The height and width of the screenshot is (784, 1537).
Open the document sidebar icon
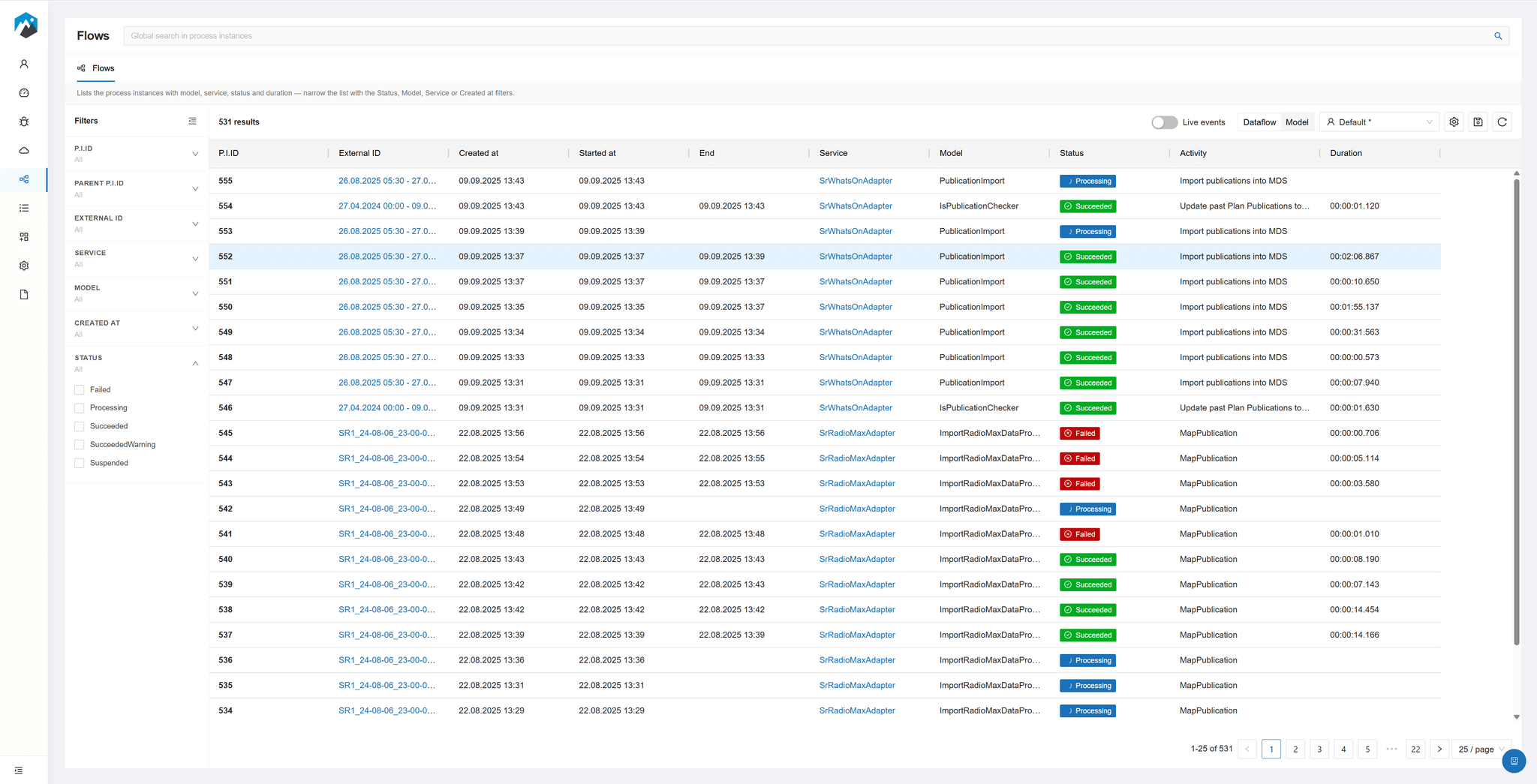(24, 295)
